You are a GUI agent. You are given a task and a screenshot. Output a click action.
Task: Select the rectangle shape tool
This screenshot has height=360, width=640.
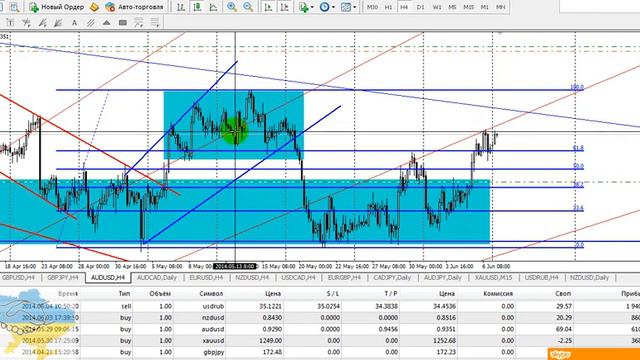pos(122,23)
